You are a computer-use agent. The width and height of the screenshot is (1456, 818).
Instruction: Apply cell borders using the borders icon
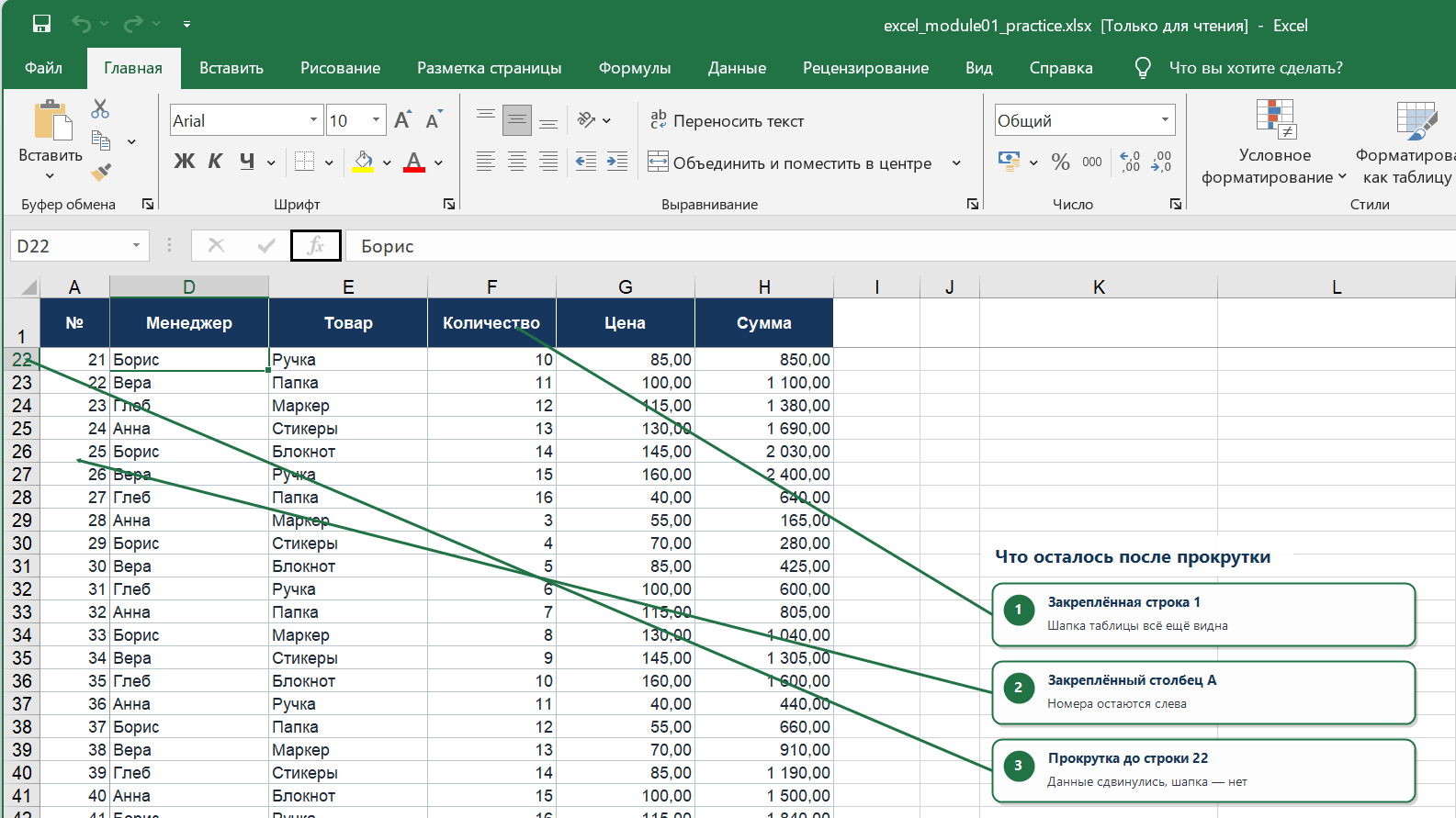pos(304,162)
